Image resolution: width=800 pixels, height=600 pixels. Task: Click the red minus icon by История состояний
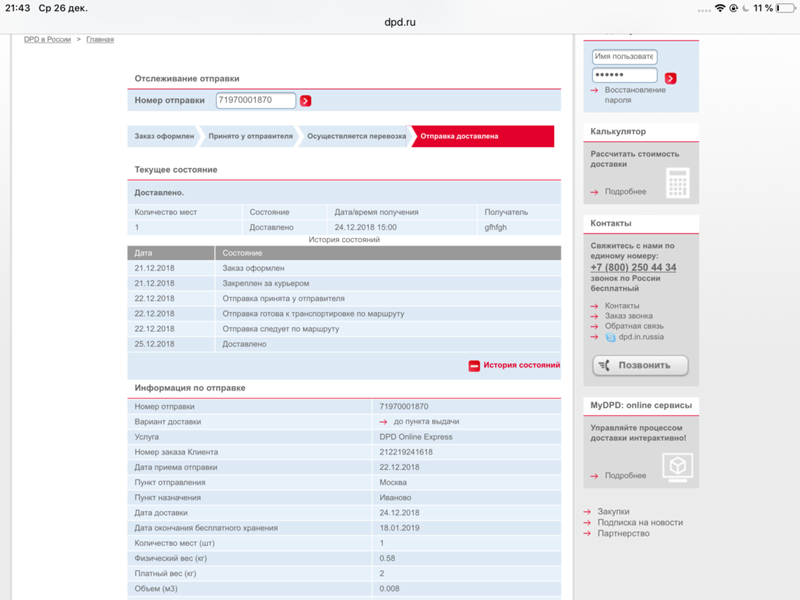pyautogui.click(x=474, y=366)
